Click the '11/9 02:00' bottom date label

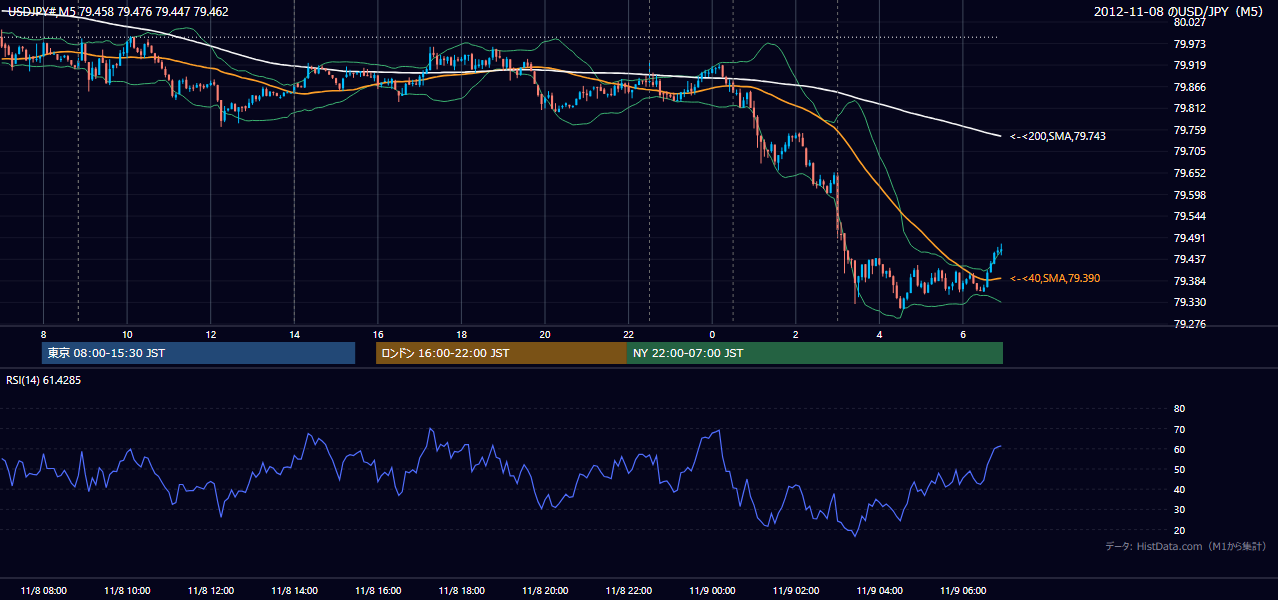796,591
